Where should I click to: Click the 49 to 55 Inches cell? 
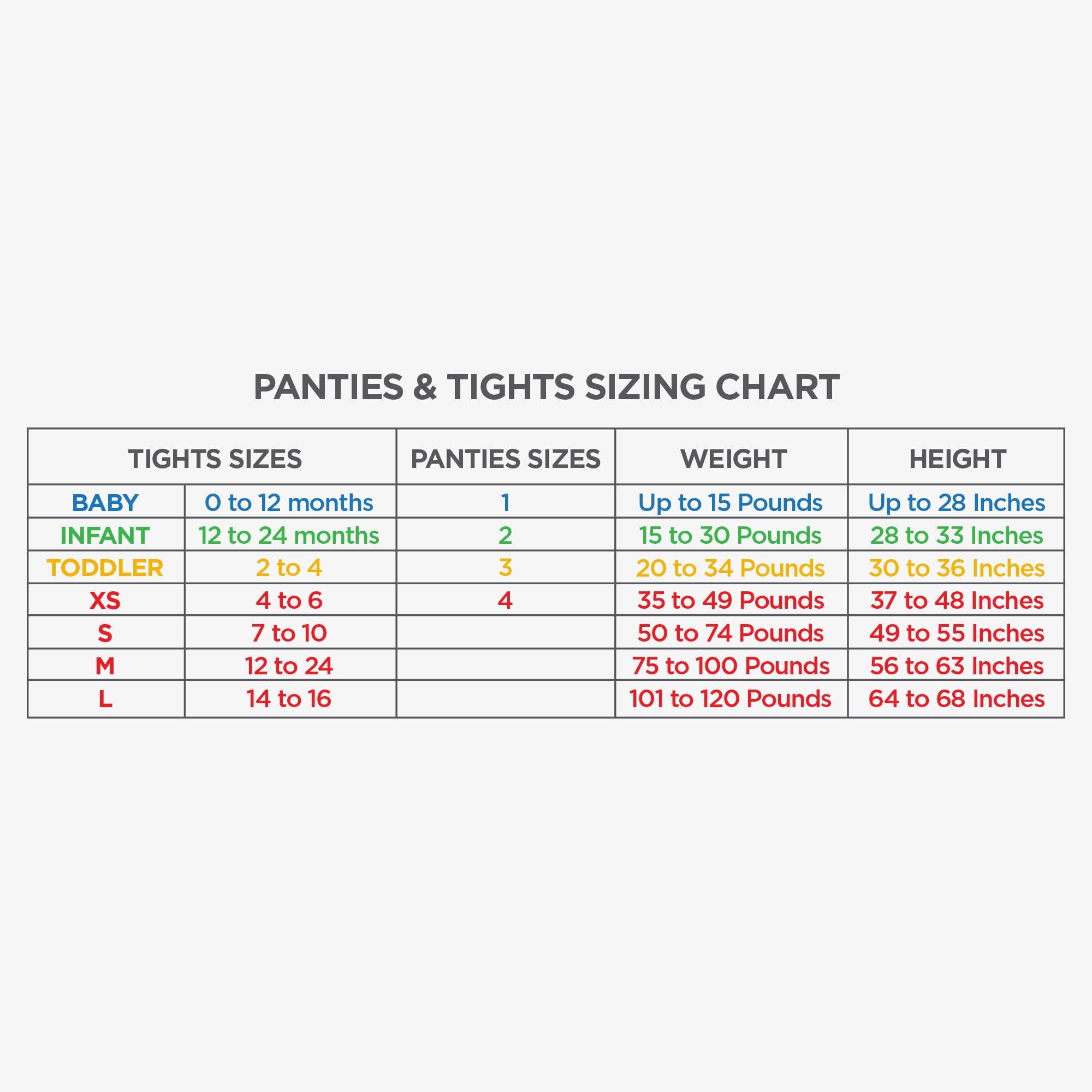(957, 633)
